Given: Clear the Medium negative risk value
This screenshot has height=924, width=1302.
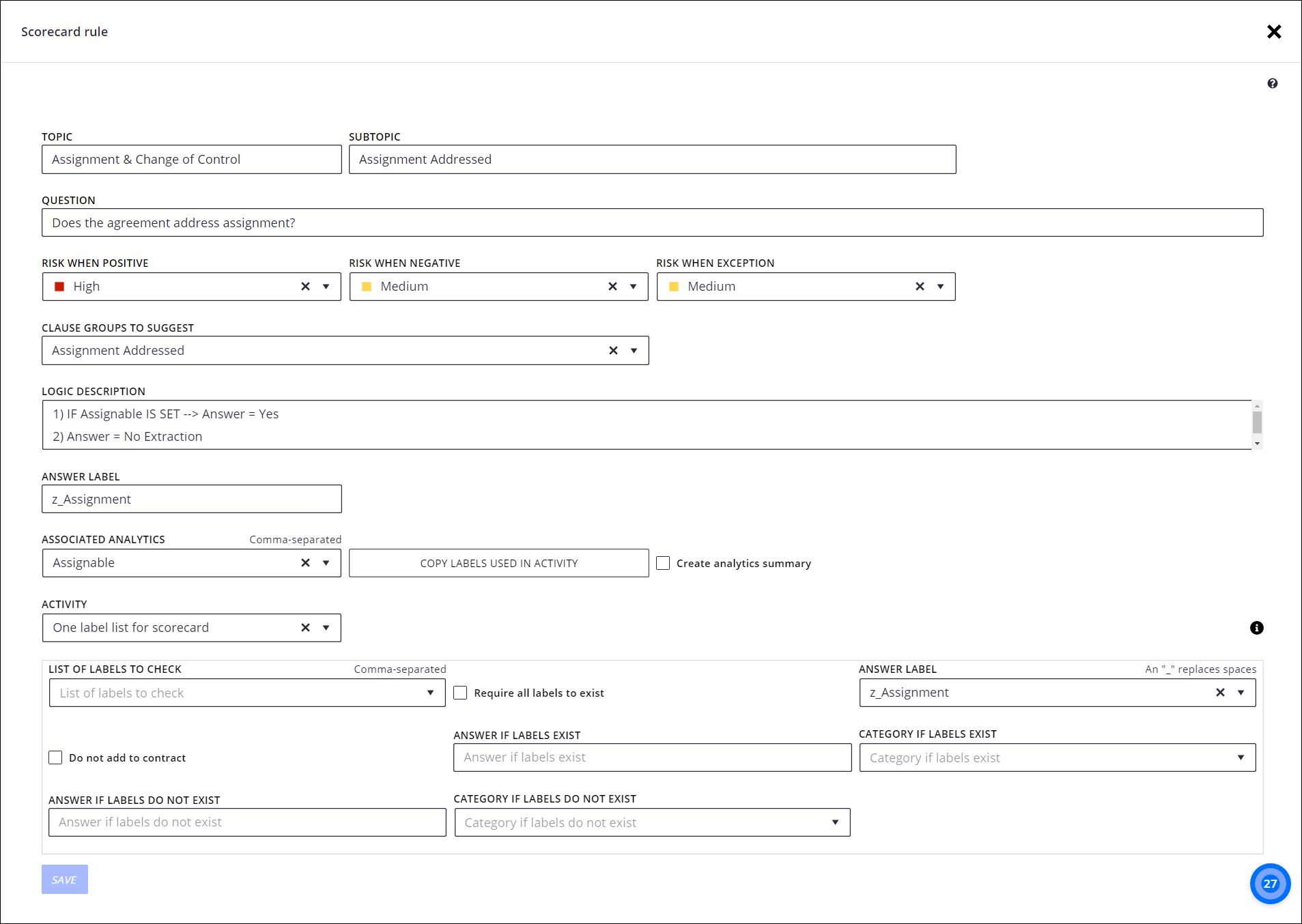Looking at the screenshot, I should 612,286.
